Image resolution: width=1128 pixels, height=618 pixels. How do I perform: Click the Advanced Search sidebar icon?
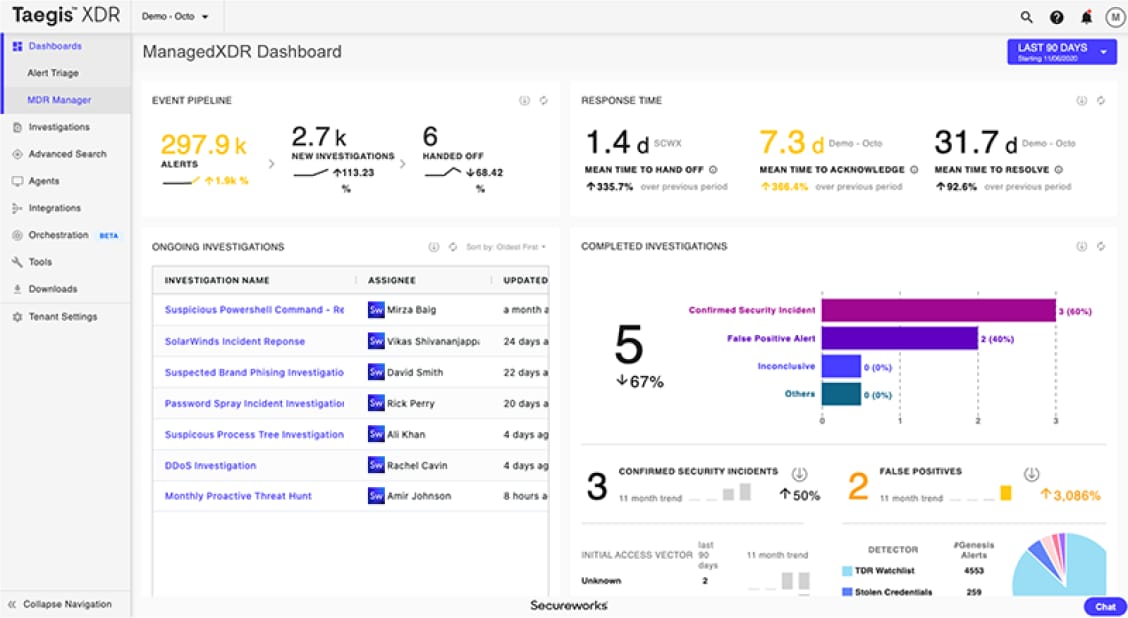(x=17, y=154)
